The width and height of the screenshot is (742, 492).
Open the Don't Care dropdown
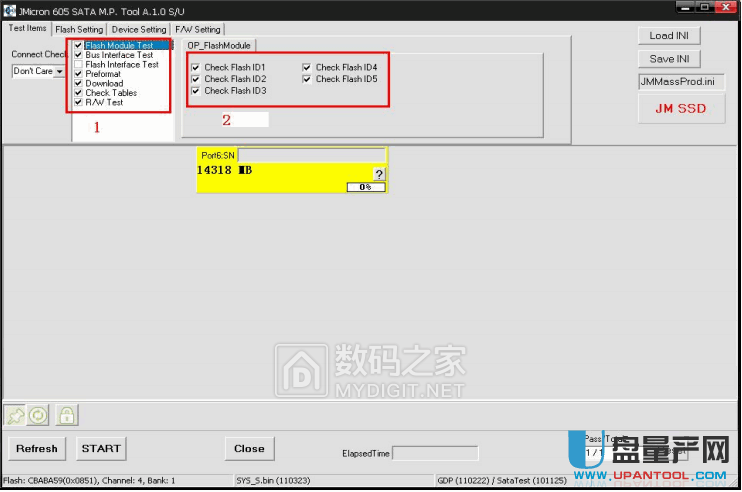point(60,71)
